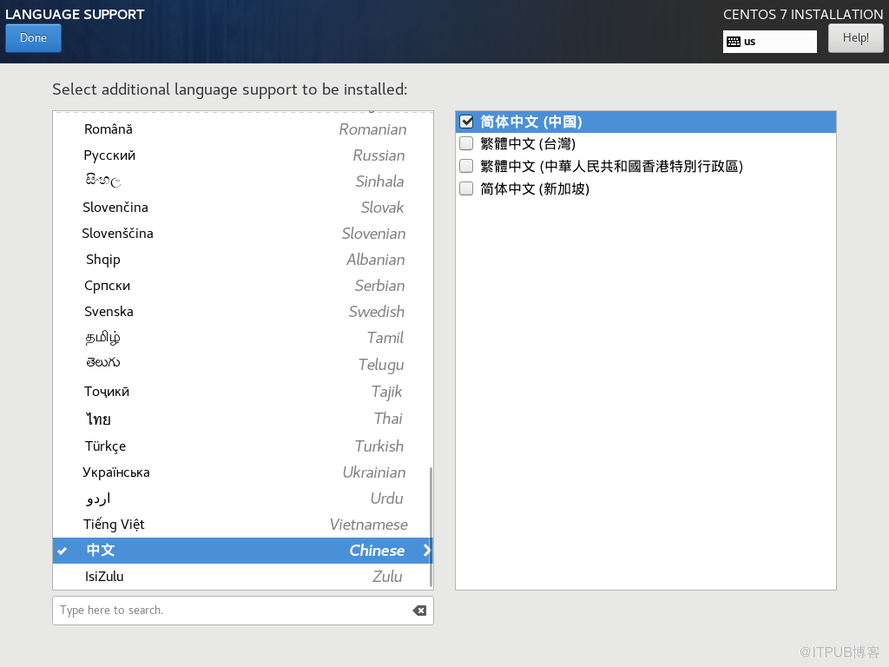Select Тоҷикӣ Tajik language

click(x=243, y=391)
